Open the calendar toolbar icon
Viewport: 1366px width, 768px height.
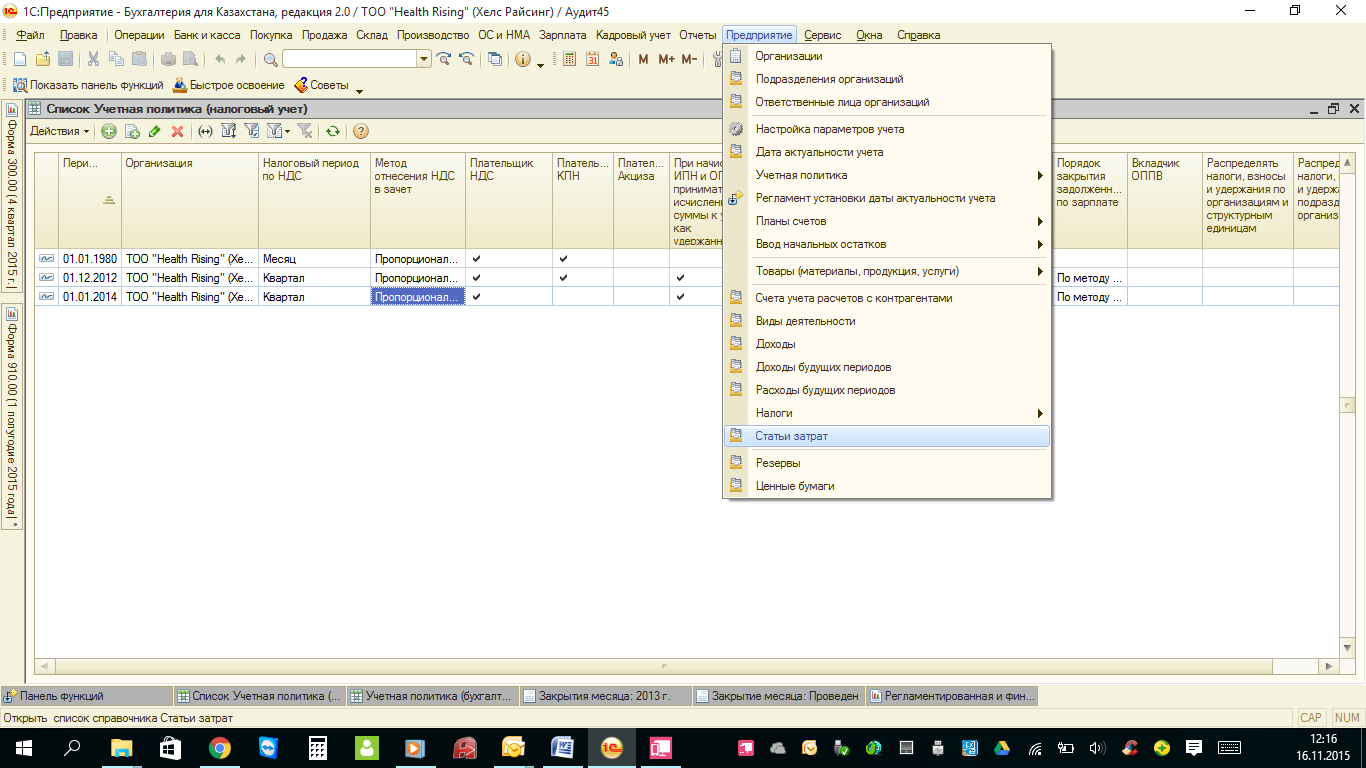592,59
